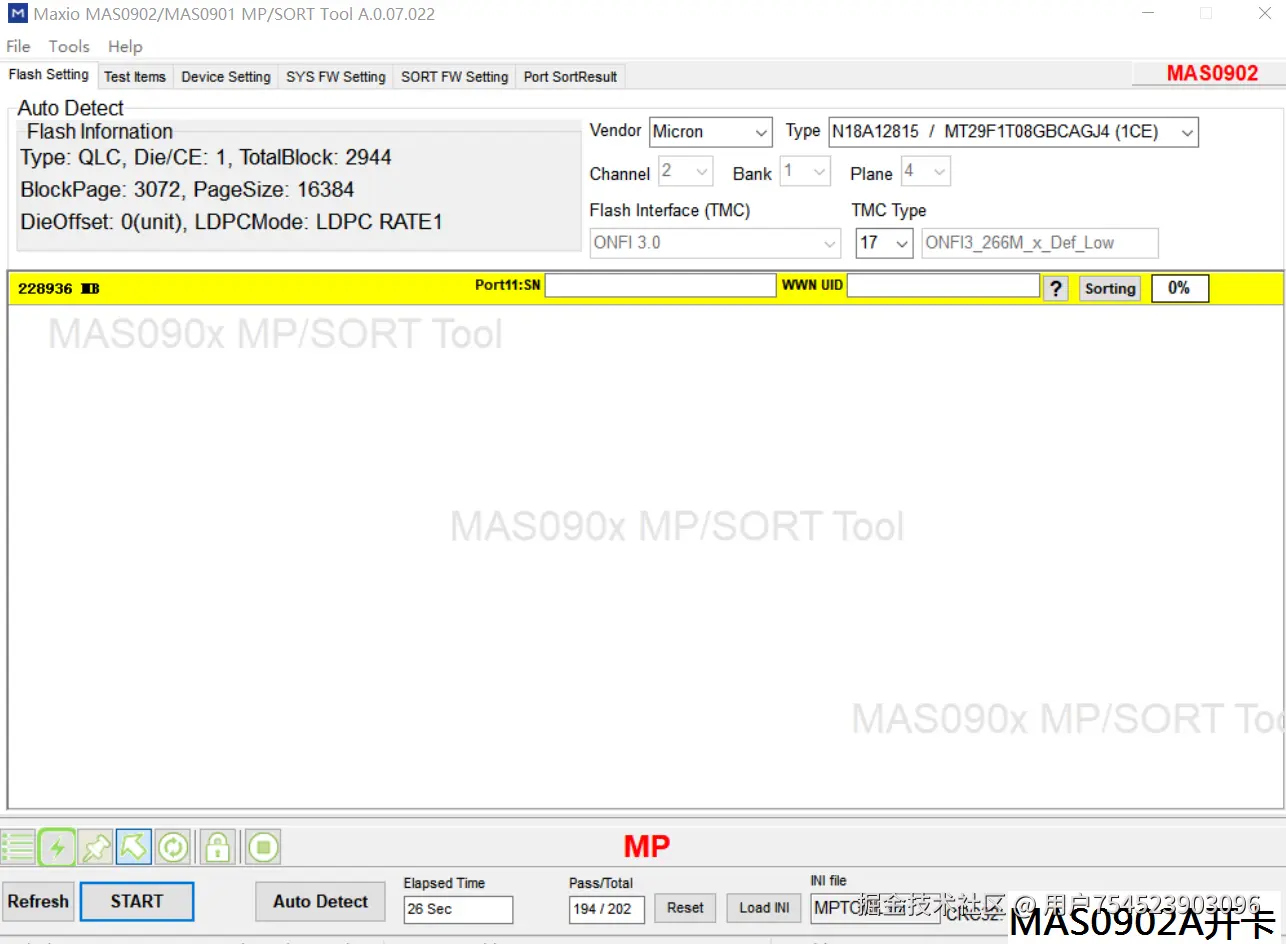This screenshot has height=944, width=1286.
Task: Open the Port SortResult tab
Action: pos(571,77)
